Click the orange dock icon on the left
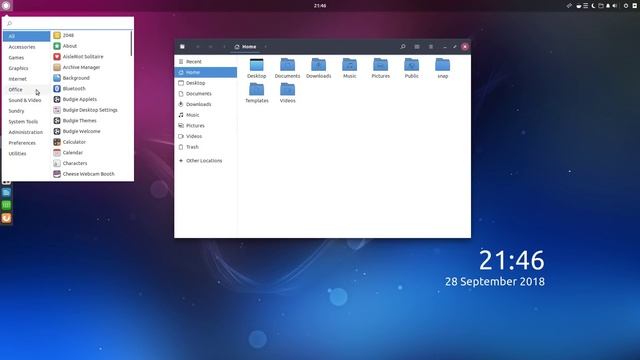Screen dimensions: 640x360 (6, 218)
